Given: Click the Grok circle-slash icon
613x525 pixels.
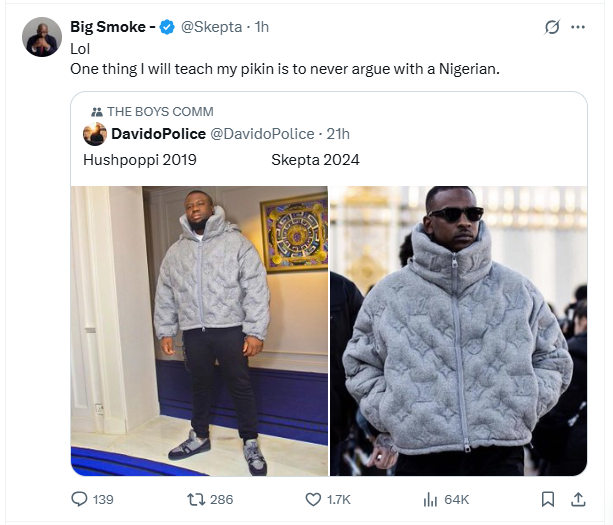Looking at the screenshot, I should 551,27.
